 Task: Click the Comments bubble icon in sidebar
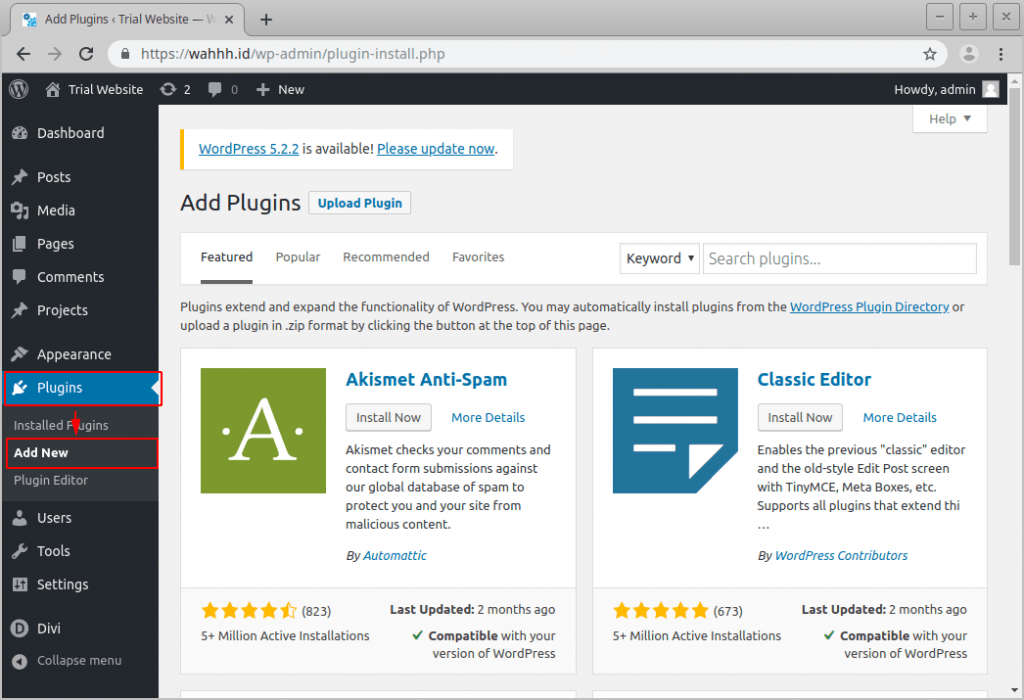tap(20, 277)
